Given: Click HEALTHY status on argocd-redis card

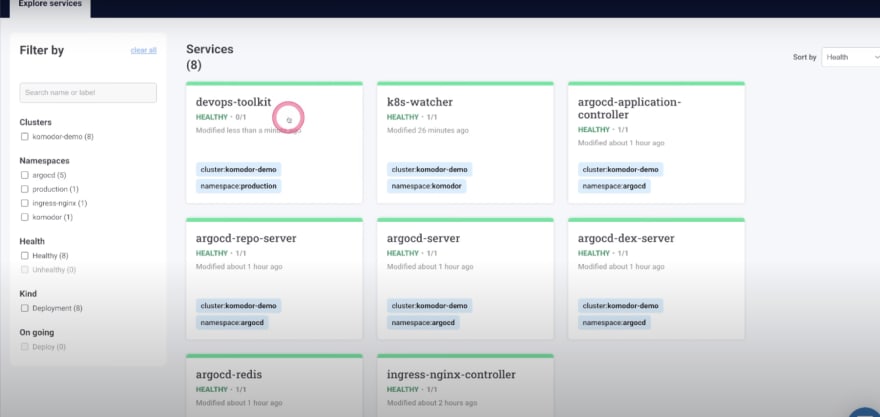Looking at the screenshot, I should 212,389.
